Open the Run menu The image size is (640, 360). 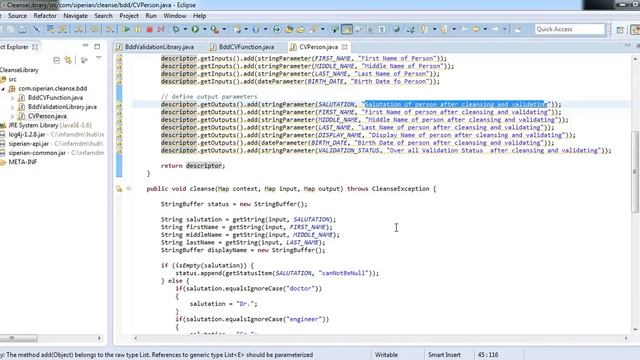click(x=151, y=16)
